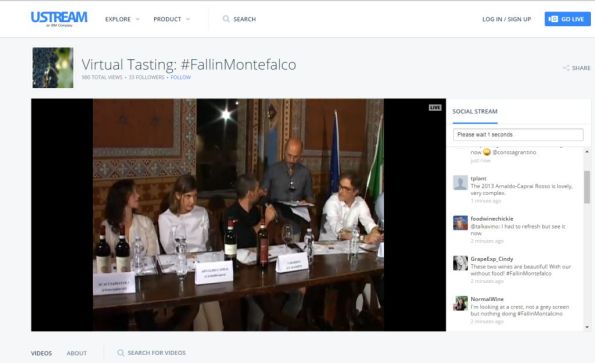Select the Videos tab
595x363 pixels.
click(41, 353)
